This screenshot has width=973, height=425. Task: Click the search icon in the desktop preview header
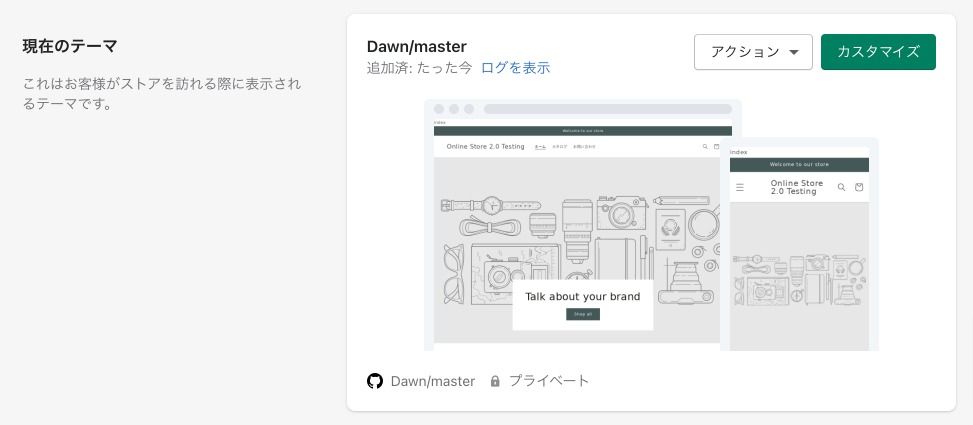coord(705,147)
